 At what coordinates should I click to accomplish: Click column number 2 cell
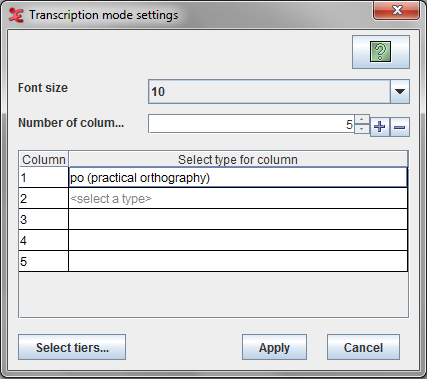point(44,199)
